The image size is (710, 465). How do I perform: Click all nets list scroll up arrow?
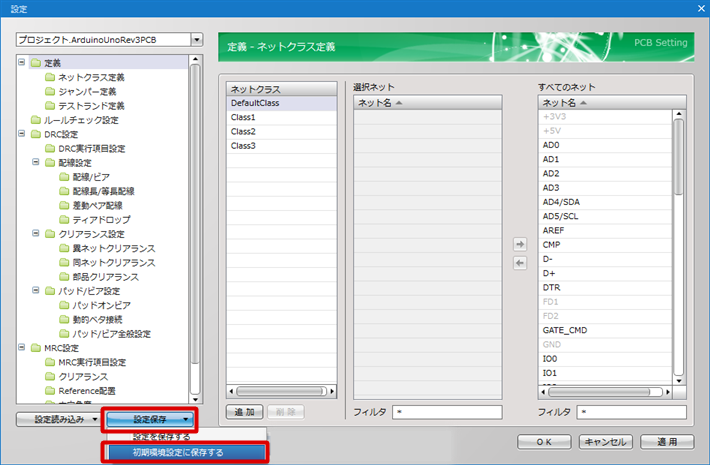[678, 114]
